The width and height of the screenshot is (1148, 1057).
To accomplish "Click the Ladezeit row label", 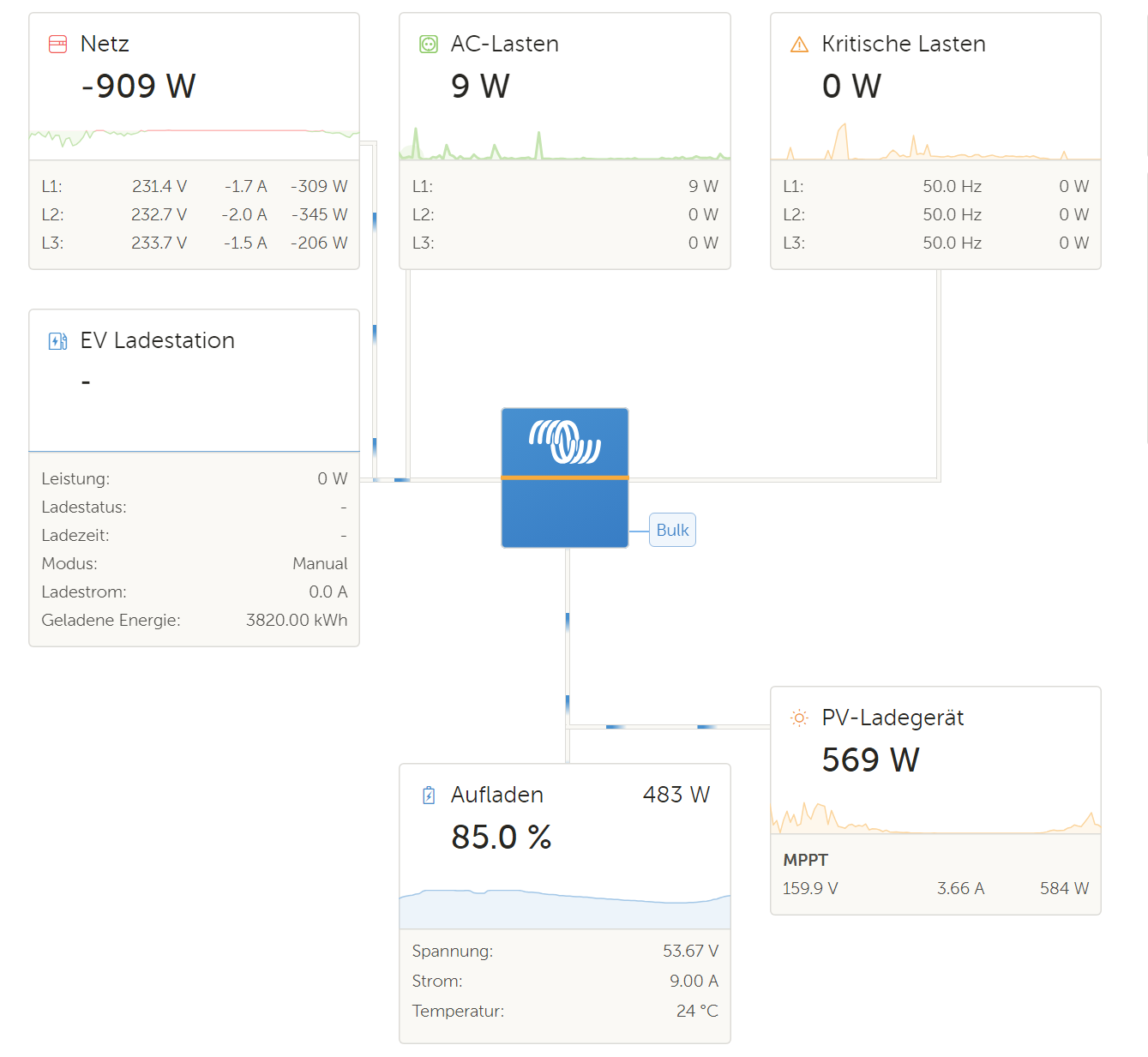I will point(75,535).
